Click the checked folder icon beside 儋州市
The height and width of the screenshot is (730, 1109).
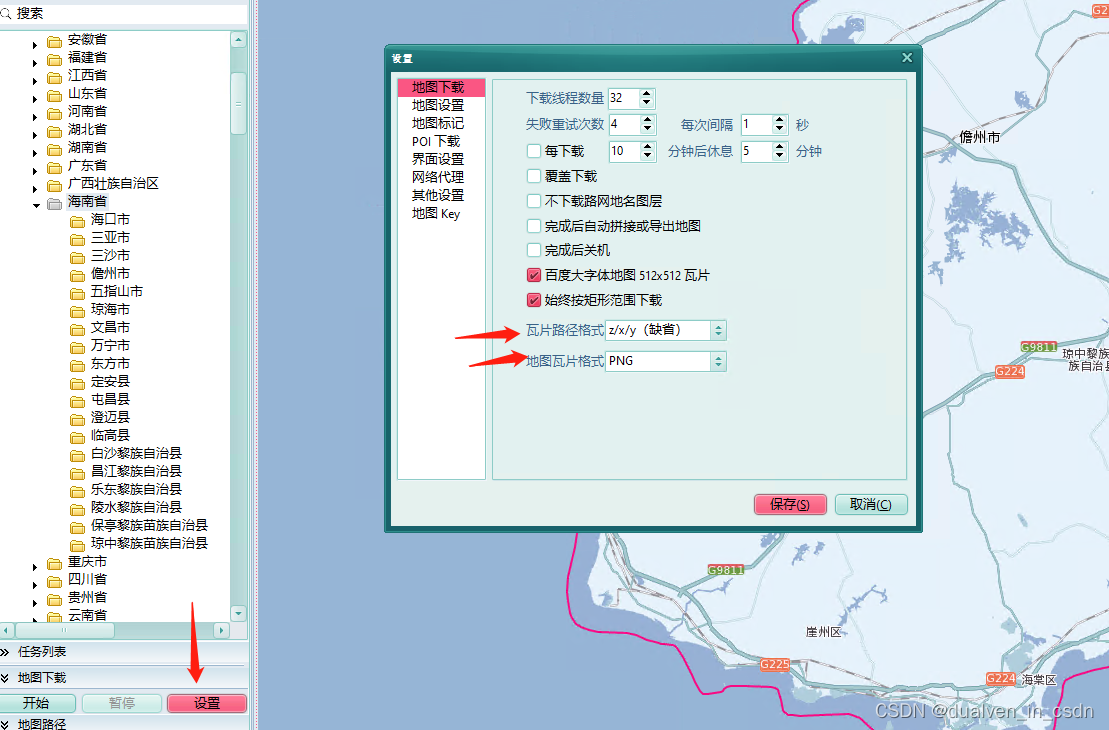tap(78, 273)
